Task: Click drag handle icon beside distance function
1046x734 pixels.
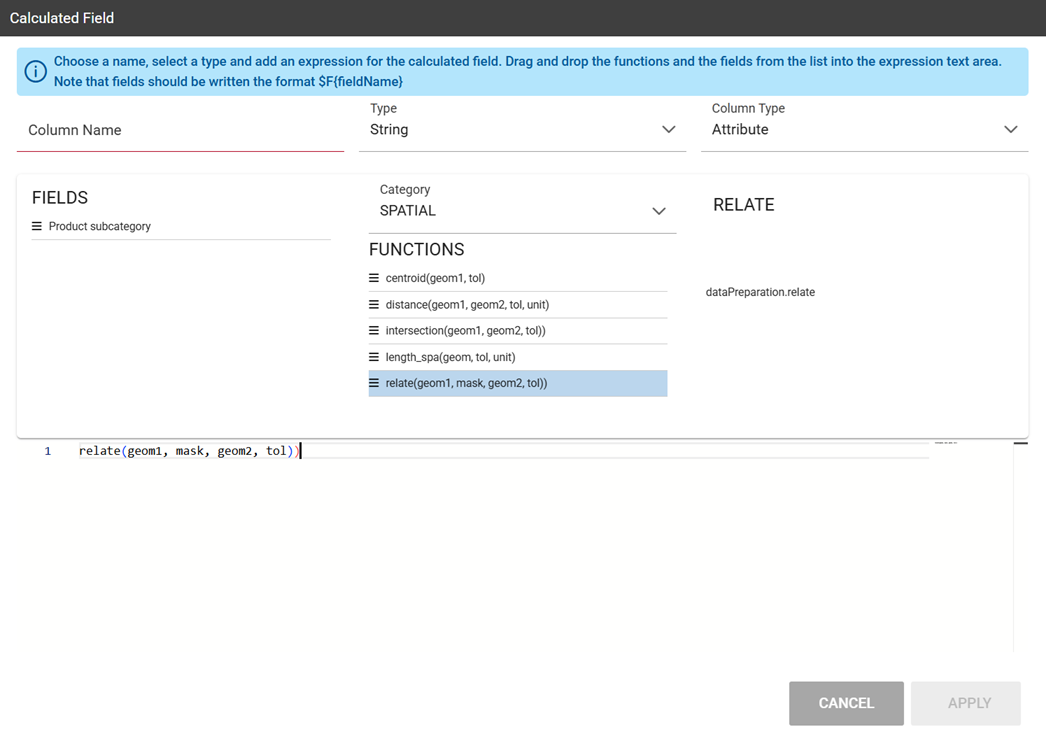Action: pyautogui.click(x=374, y=304)
